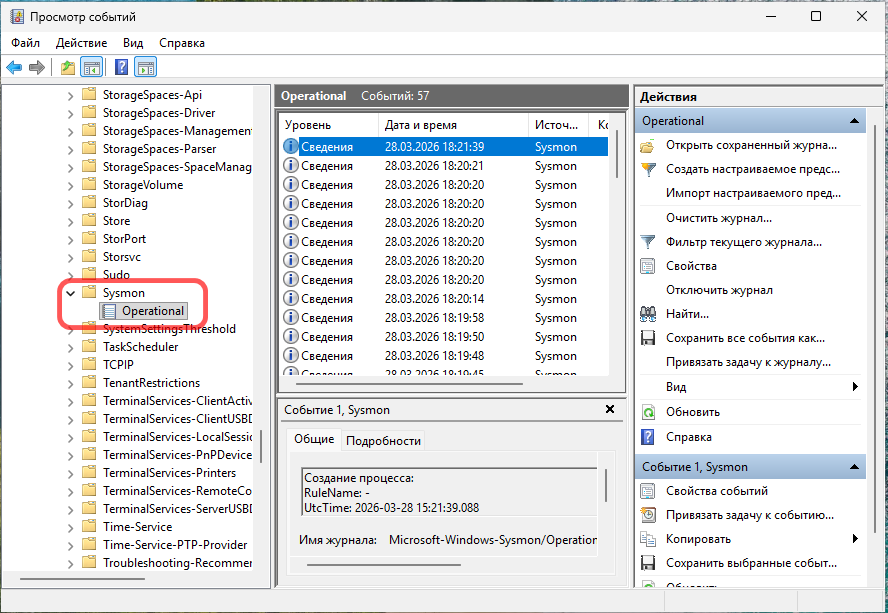
Task: Click the green Refresh icon in Actions
Action: pyautogui.click(x=648, y=412)
